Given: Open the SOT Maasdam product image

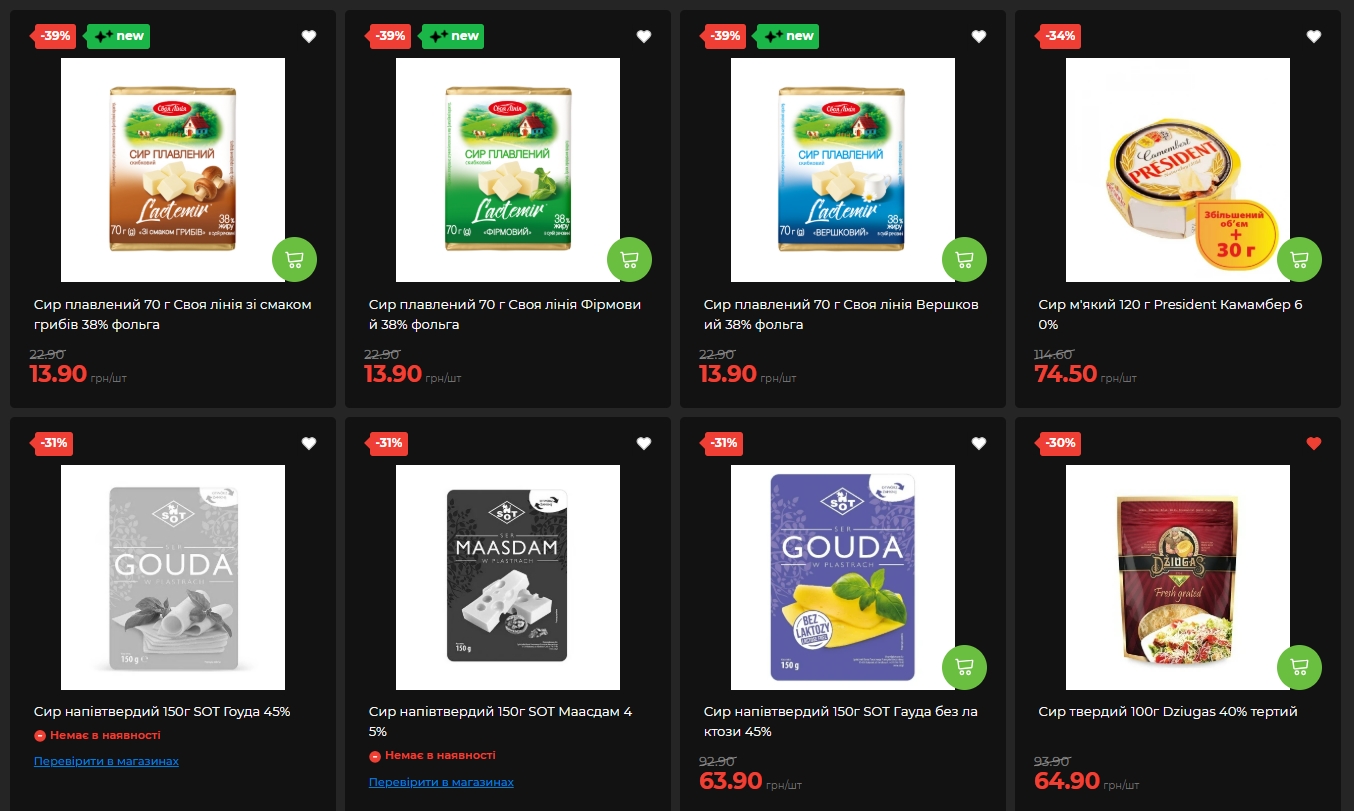Looking at the screenshot, I should [508, 577].
